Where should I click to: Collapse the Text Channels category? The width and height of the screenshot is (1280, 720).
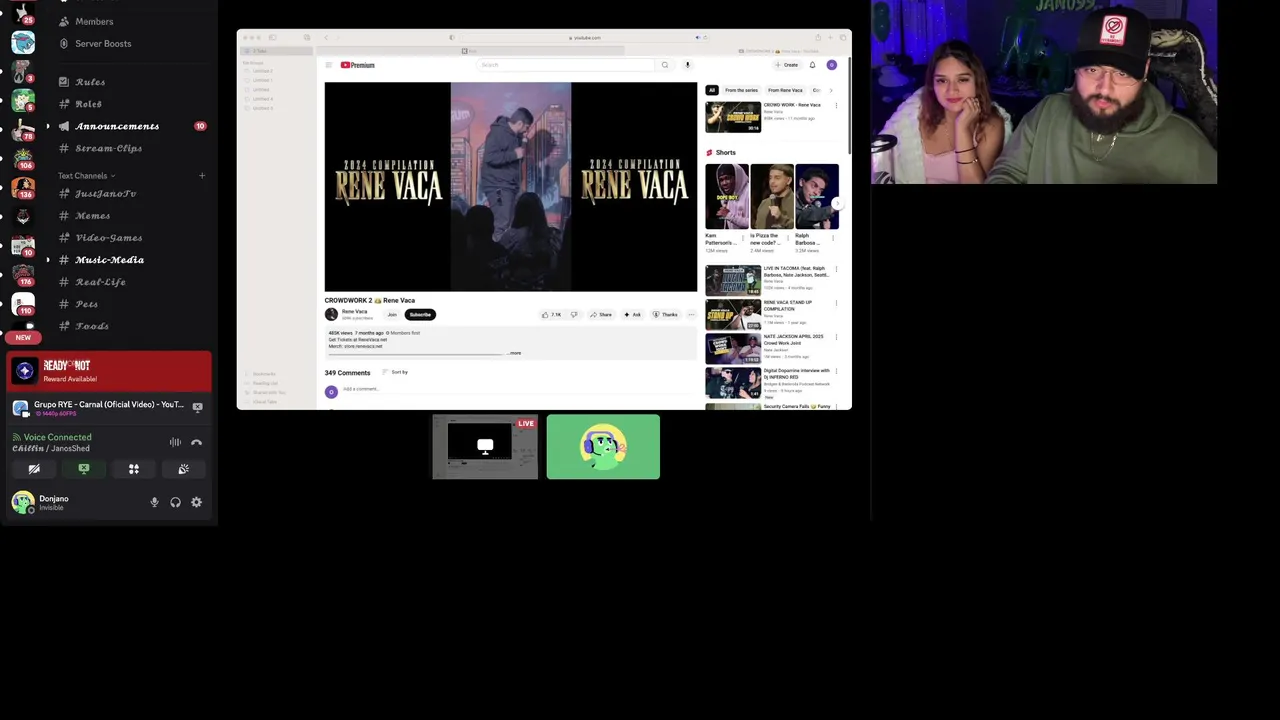coord(86,176)
